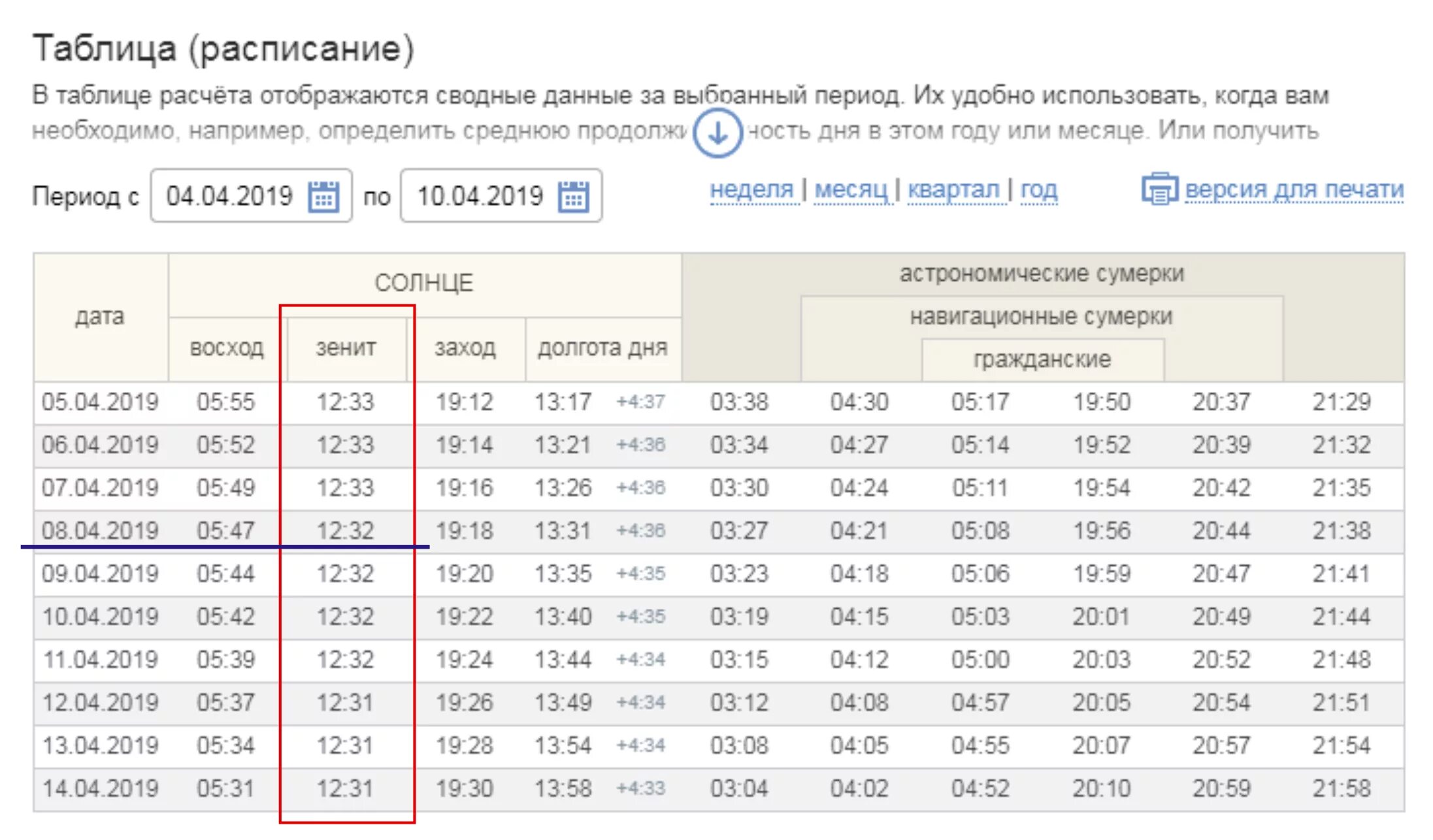Click civil twilight end 20:01
The height and width of the screenshot is (840, 1433).
click(x=1102, y=617)
